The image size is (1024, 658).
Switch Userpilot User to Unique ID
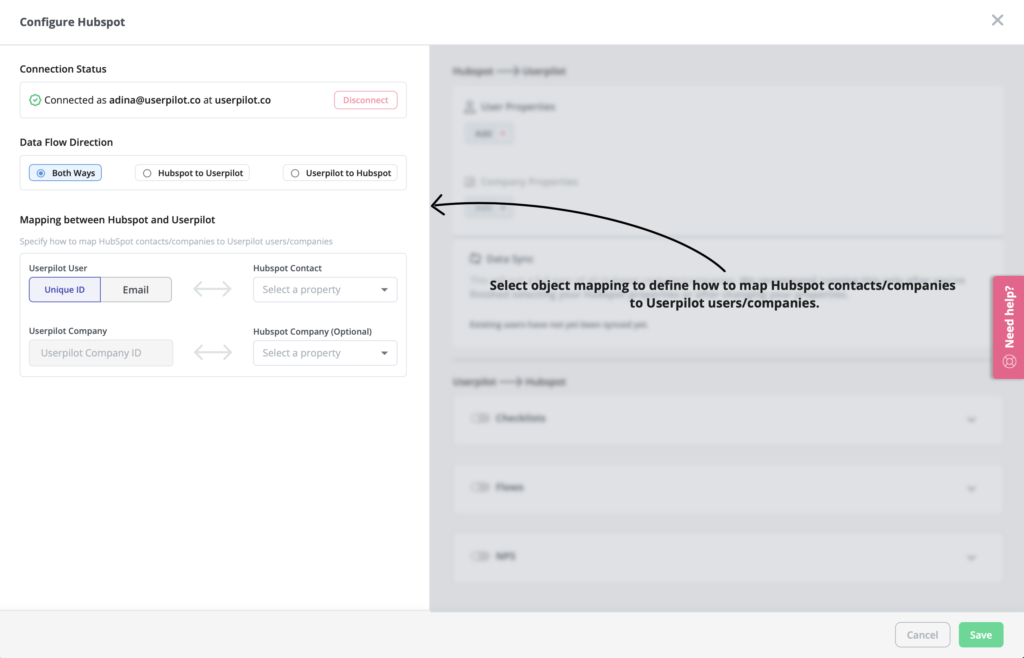tap(65, 289)
